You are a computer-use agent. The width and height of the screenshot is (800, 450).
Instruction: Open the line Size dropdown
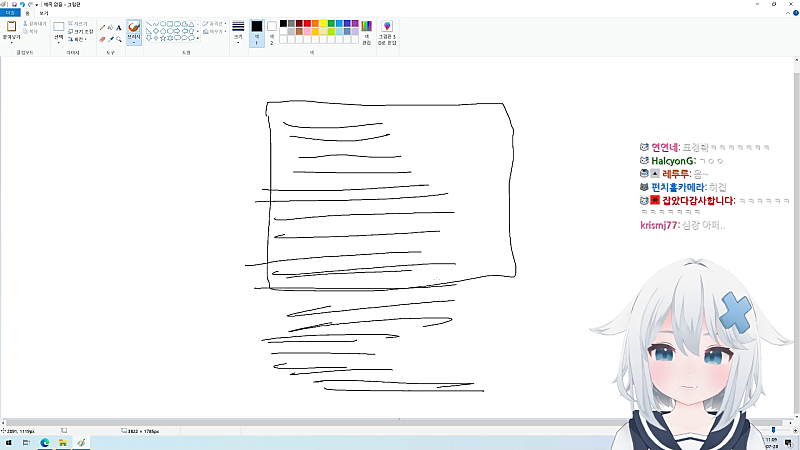click(238, 33)
